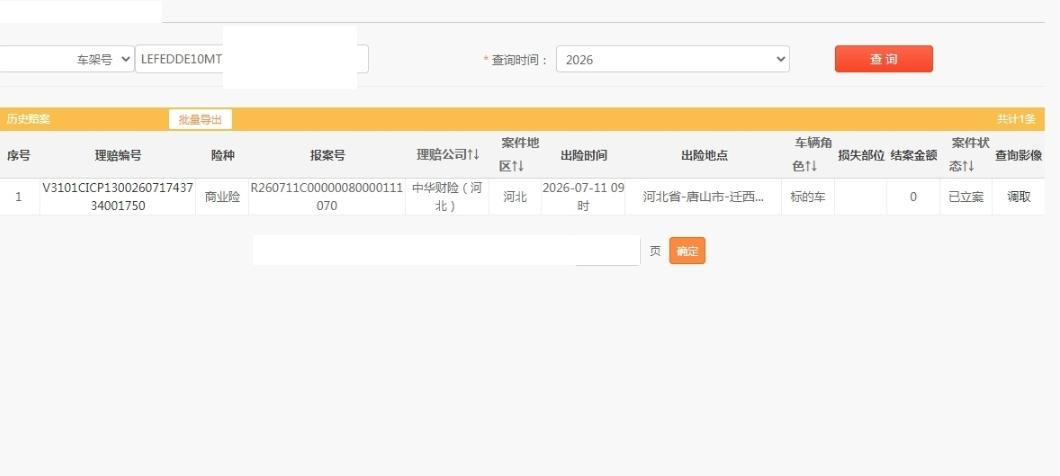Screen dimensions: 1060x476
Task: Click the 批量导出 button
Action: coord(200,120)
